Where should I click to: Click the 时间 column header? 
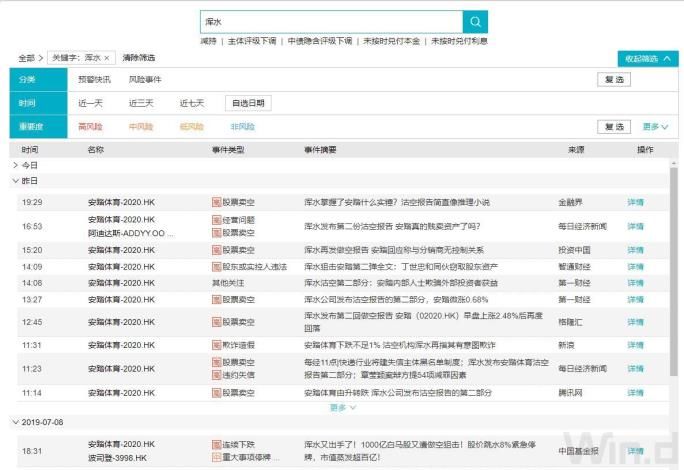[x=30, y=150]
